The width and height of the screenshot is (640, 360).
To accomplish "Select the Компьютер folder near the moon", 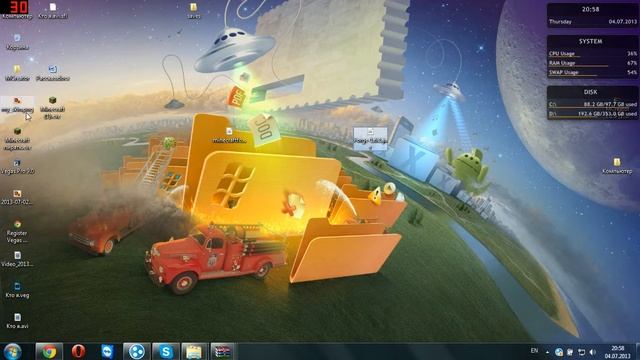I will tap(617, 166).
